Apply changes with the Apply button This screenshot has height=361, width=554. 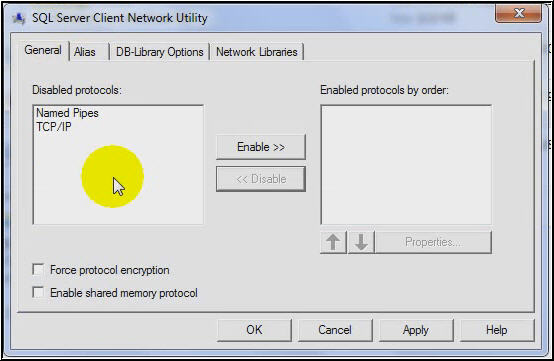(416, 330)
